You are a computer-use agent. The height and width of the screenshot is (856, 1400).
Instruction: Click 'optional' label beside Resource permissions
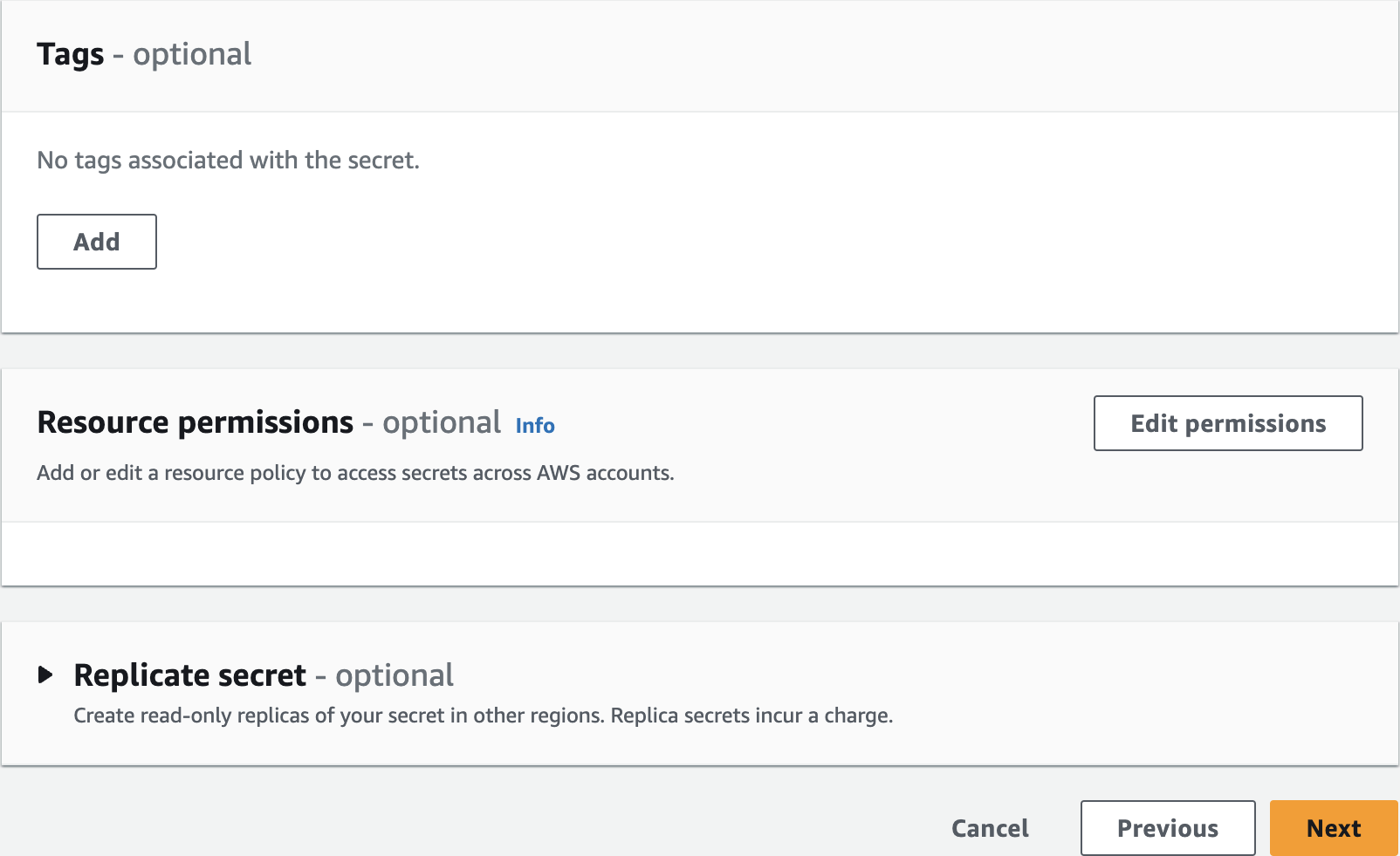pyautogui.click(x=442, y=422)
